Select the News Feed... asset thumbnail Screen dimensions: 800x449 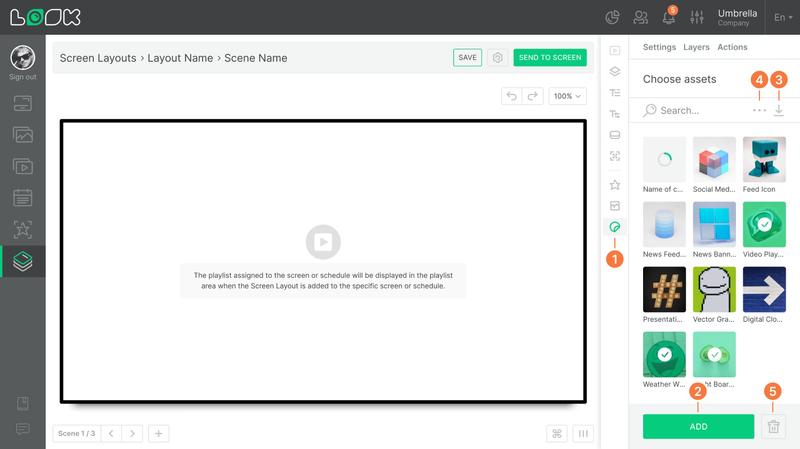(664, 224)
